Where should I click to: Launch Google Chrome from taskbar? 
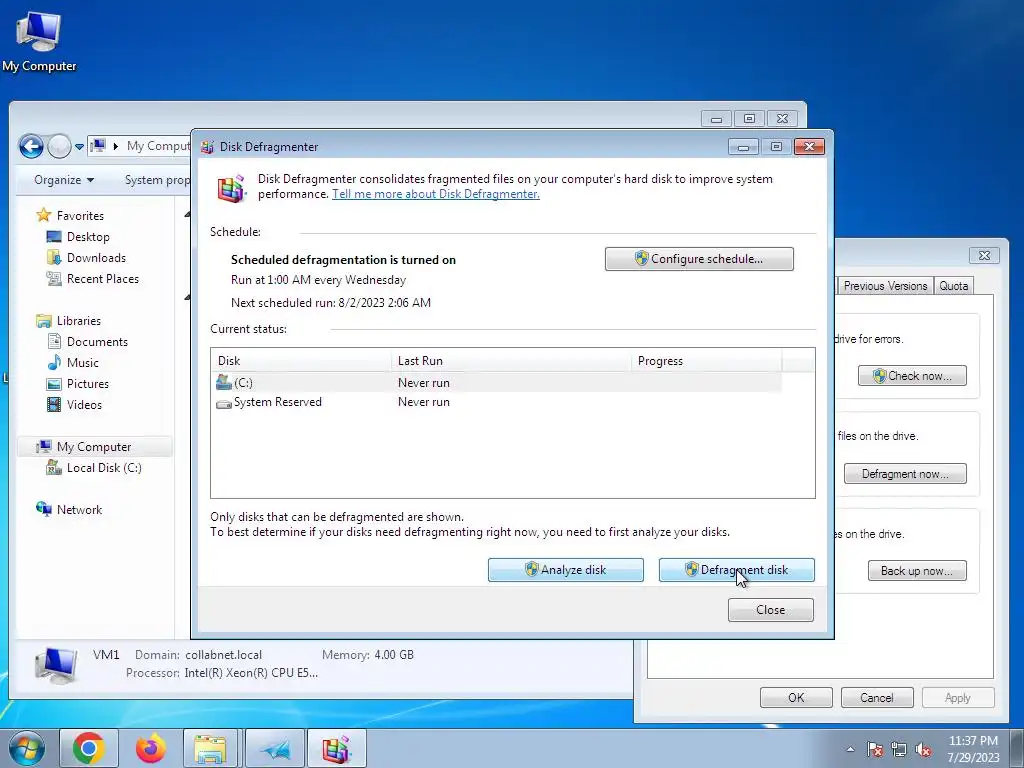click(89, 748)
